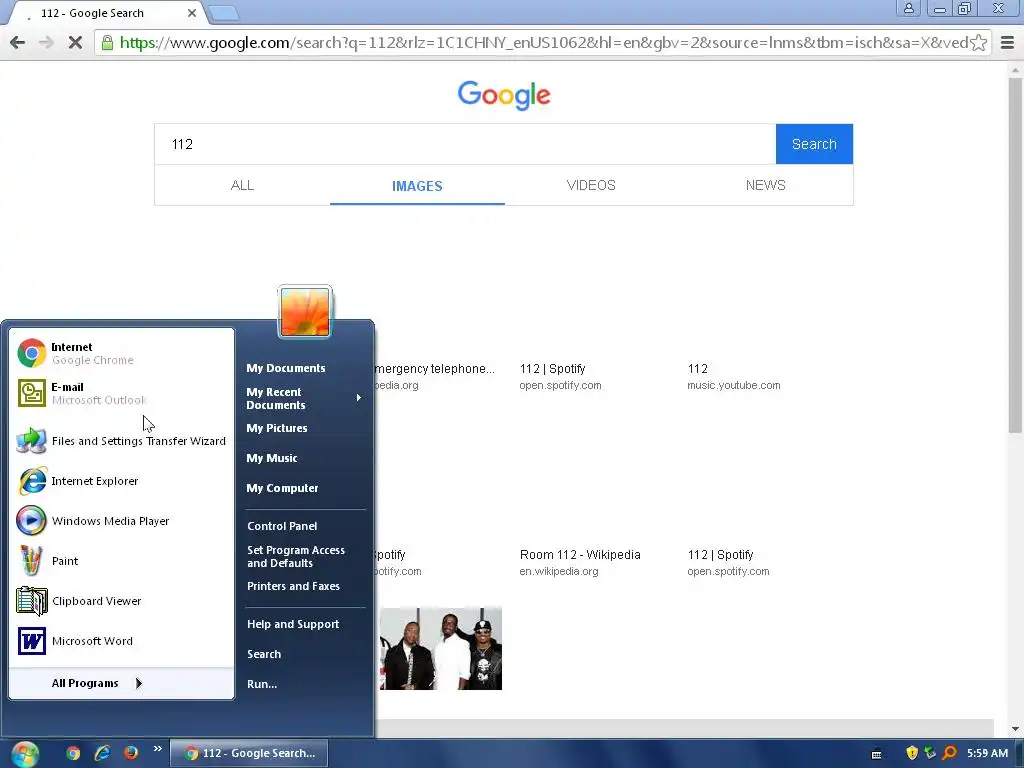This screenshot has width=1024, height=768.
Task: Launch Microsoft Word from the Start menu
Action: 121,641
